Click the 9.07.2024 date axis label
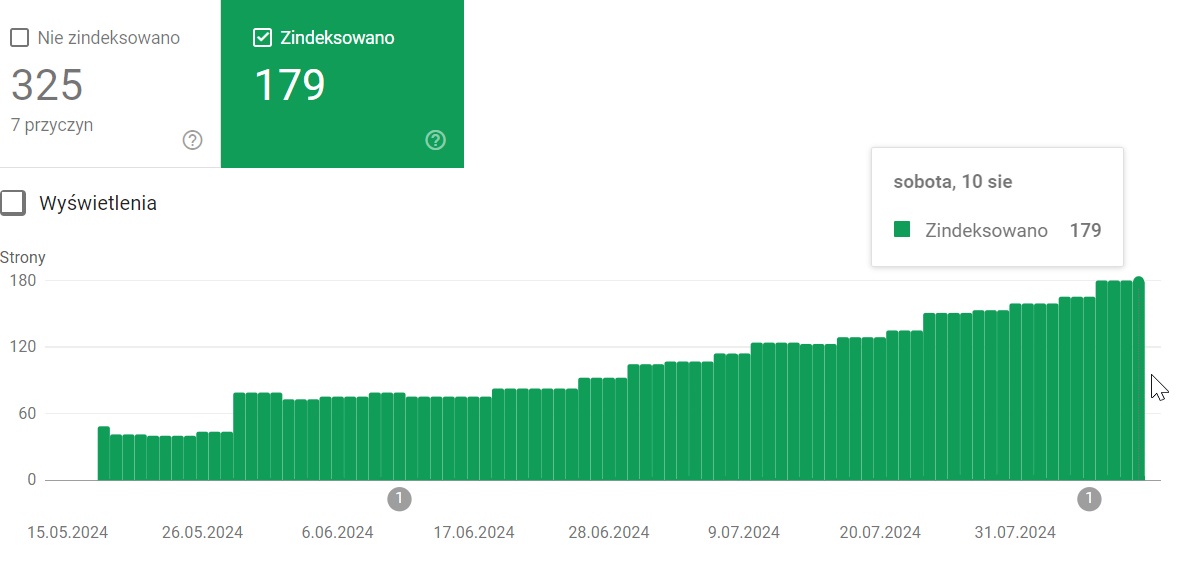 pyautogui.click(x=743, y=532)
